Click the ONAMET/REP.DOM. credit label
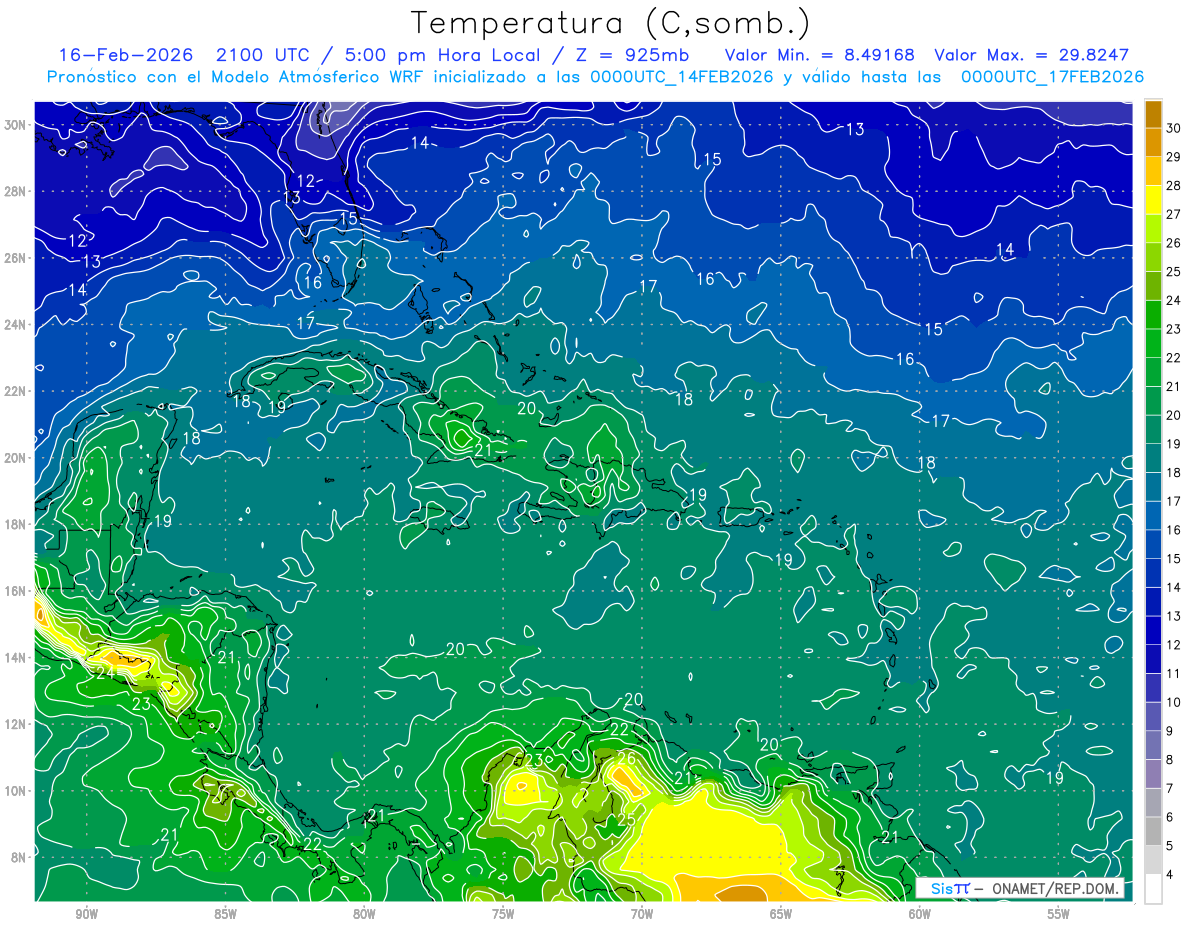The width and height of the screenshot is (1200, 927). [1056, 888]
